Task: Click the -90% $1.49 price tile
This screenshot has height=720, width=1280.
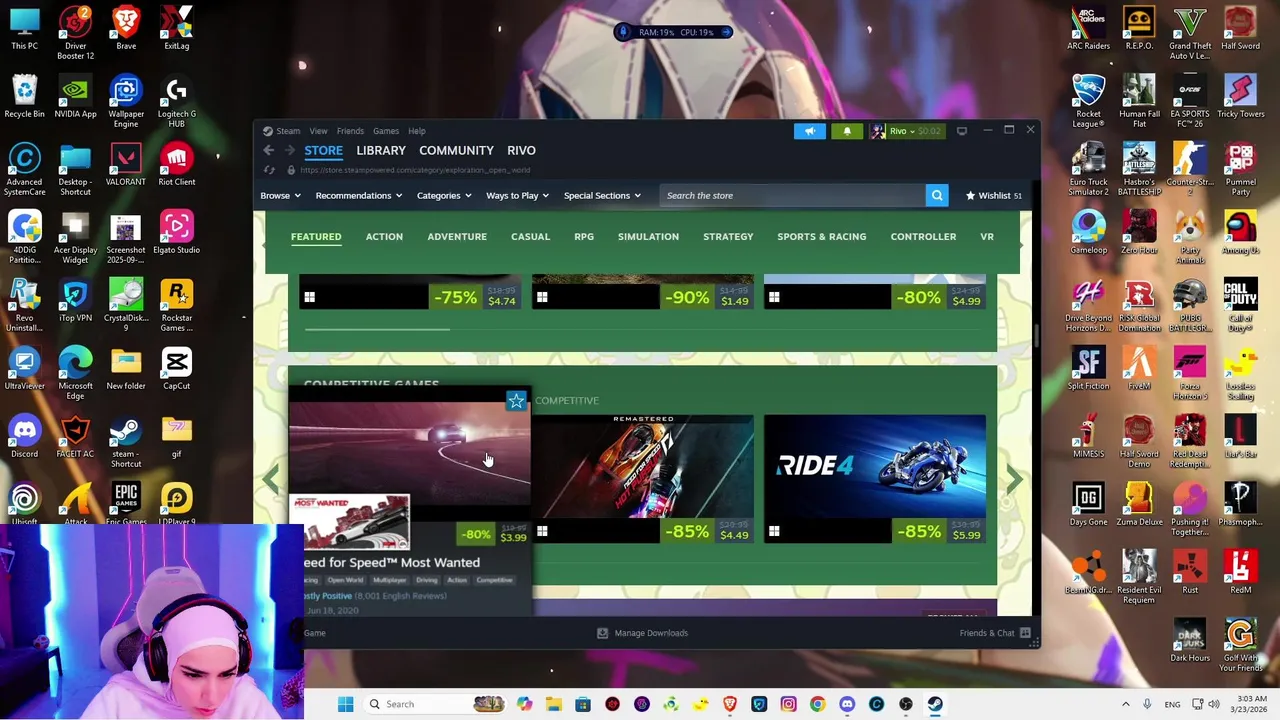Action: [x=708, y=297]
